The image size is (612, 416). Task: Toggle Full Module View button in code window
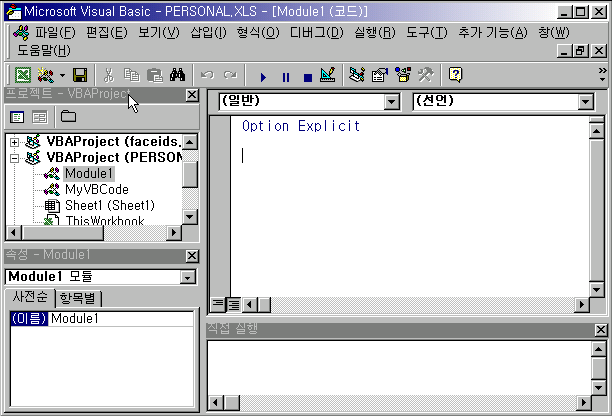pos(234,304)
